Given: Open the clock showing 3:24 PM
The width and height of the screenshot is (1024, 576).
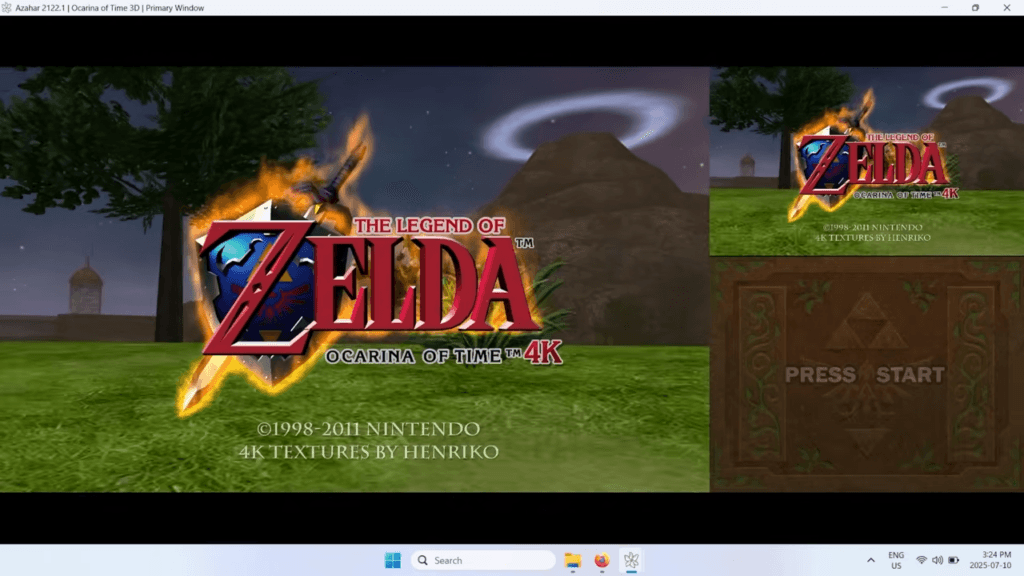Looking at the screenshot, I should tap(990, 560).
